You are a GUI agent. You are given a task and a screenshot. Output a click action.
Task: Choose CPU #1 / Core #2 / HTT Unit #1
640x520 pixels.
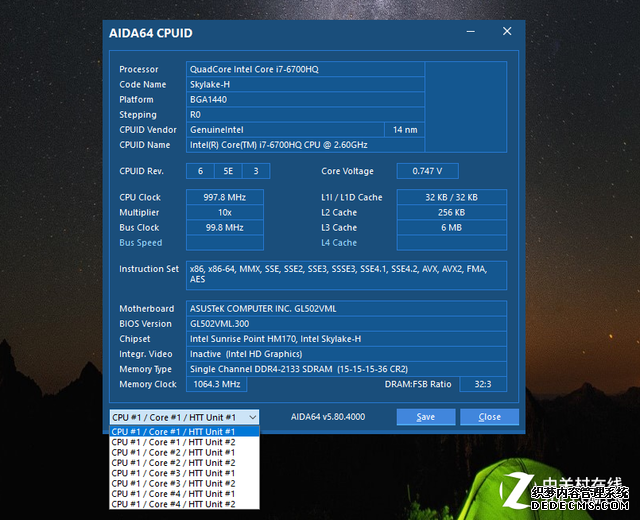click(184, 452)
